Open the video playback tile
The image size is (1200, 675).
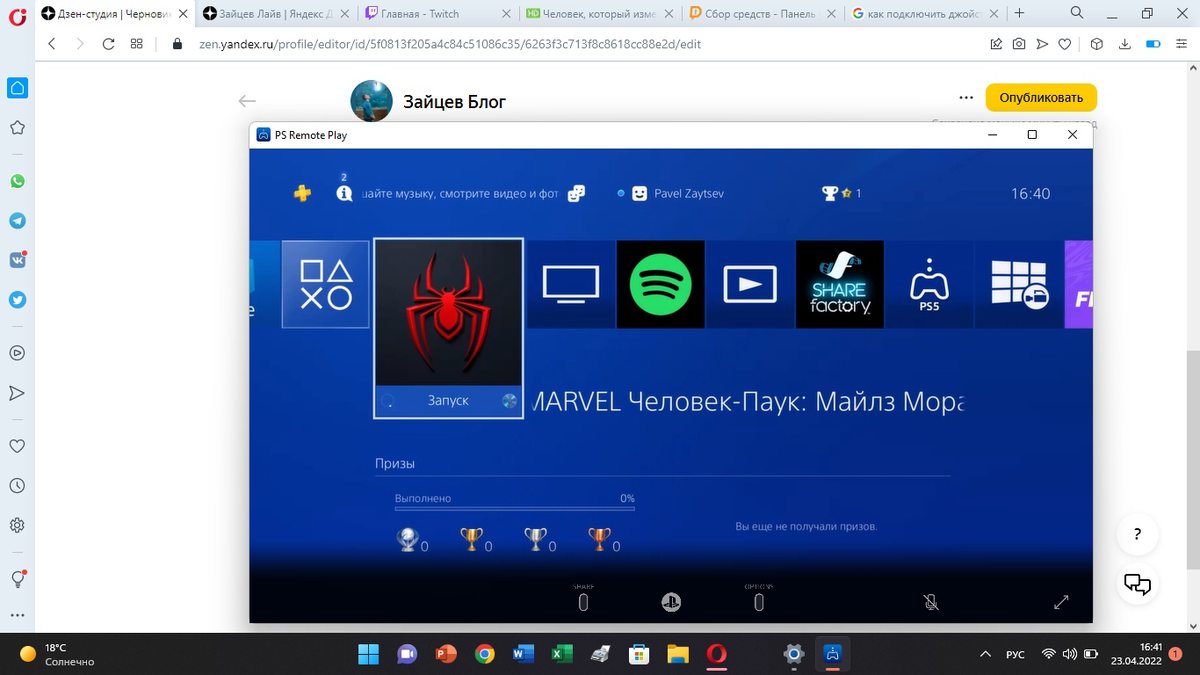(x=750, y=284)
